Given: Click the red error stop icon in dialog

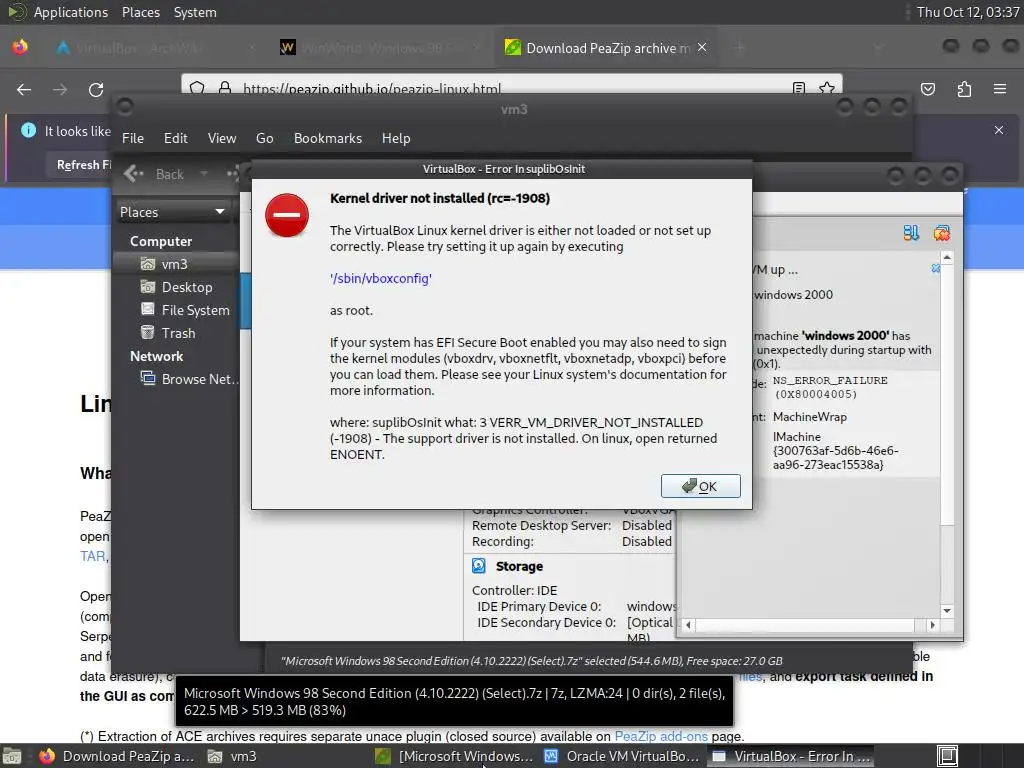Looking at the screenshot, I should coord(287,215).
